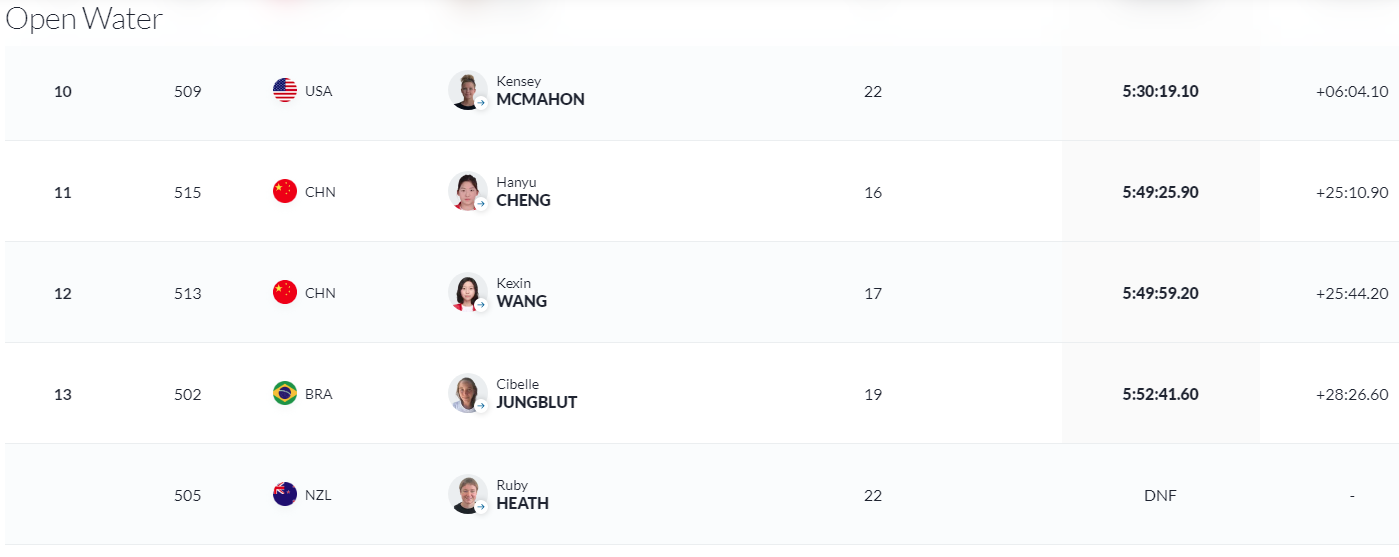
Task: Click Ruby Heath's athlete photo
Action: [x=467, y=494]
